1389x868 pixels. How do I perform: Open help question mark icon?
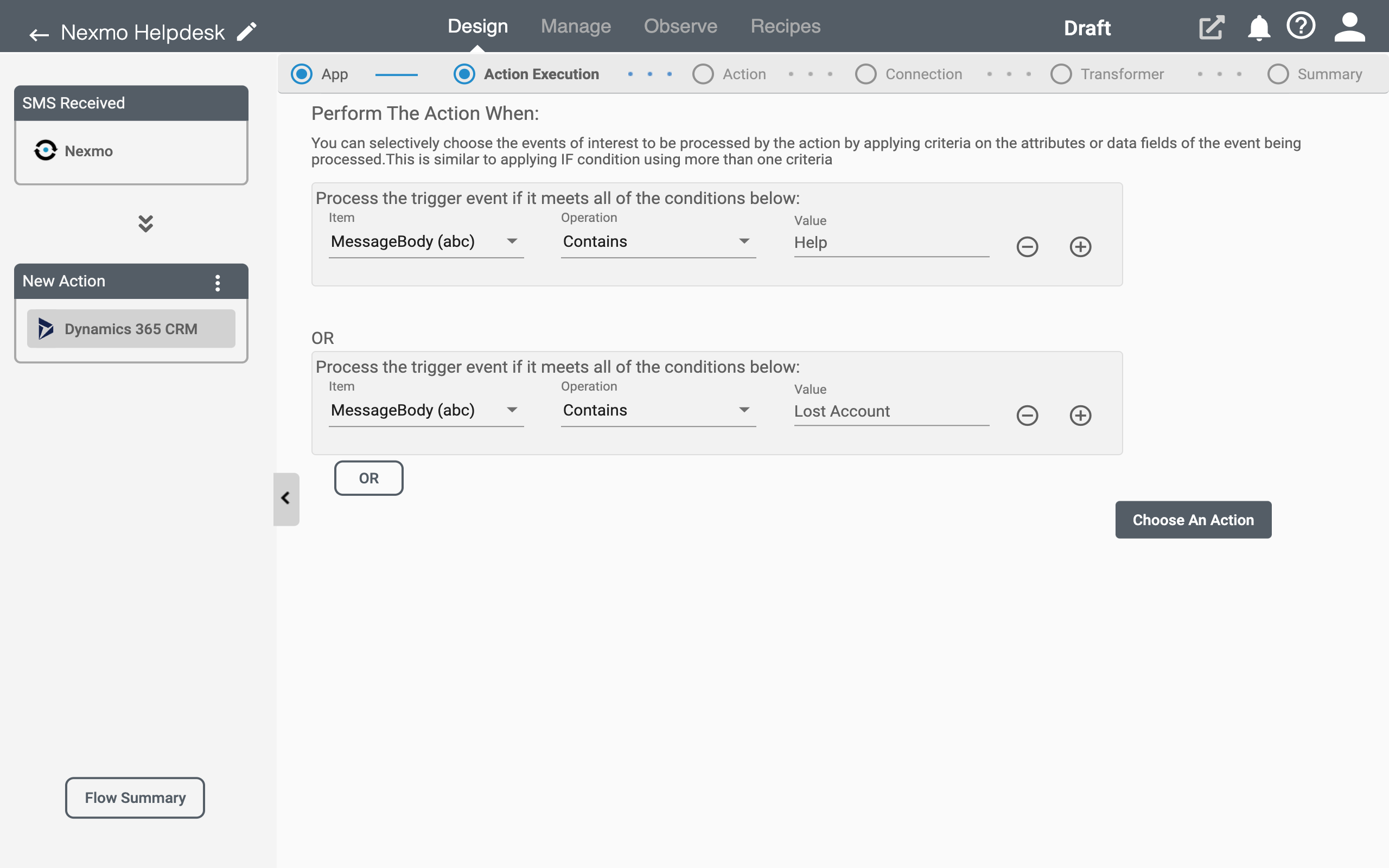click(1301, 27)
